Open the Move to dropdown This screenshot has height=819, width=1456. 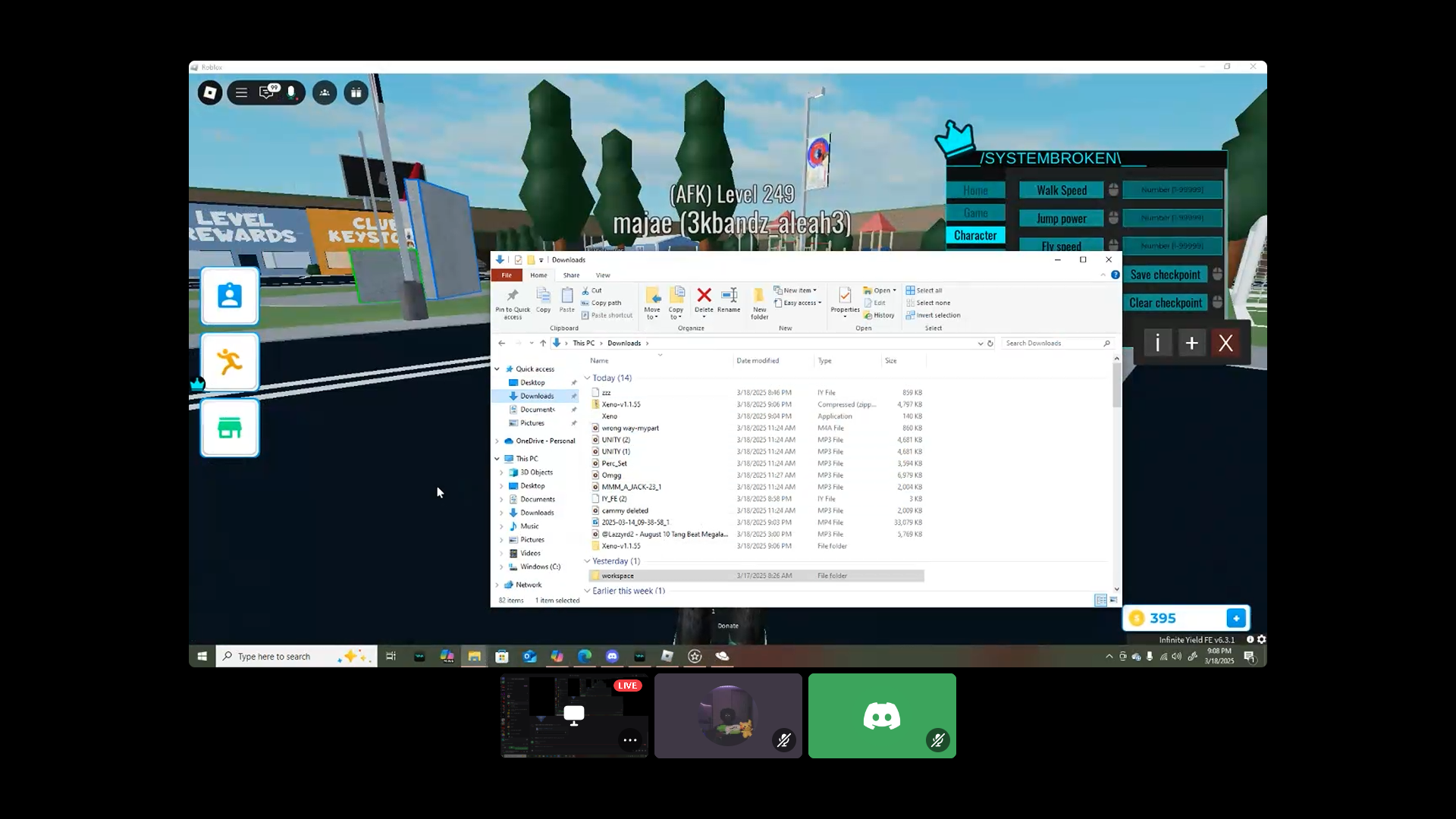point(652,303)
